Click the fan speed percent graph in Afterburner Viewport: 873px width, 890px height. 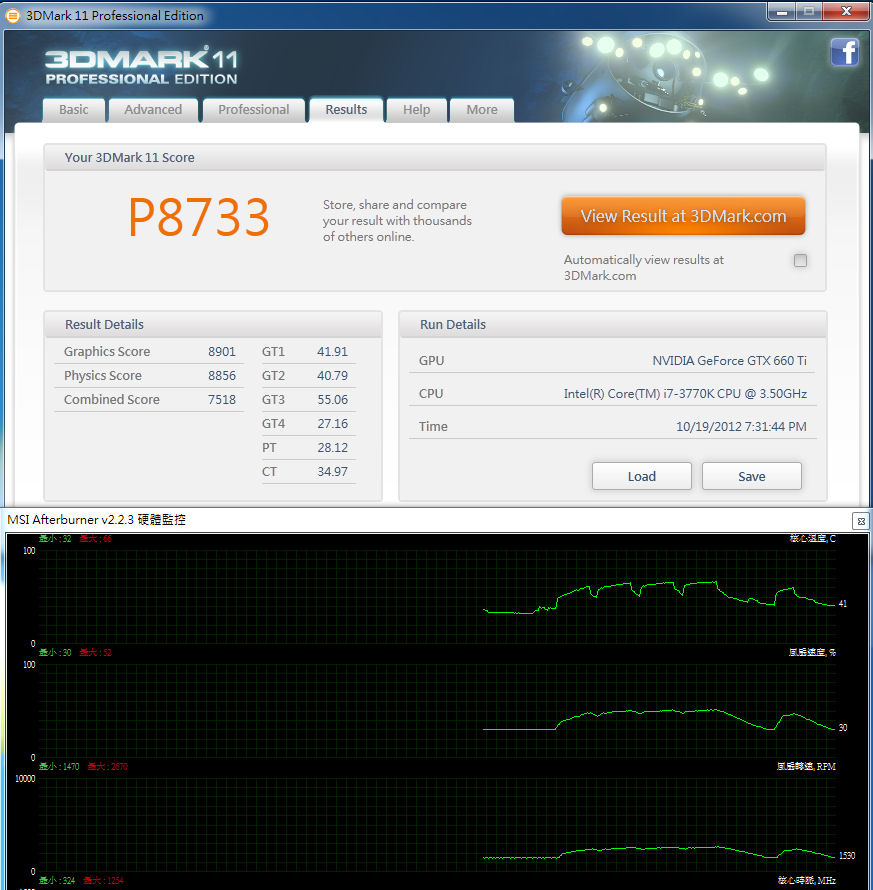pos(437,711)
